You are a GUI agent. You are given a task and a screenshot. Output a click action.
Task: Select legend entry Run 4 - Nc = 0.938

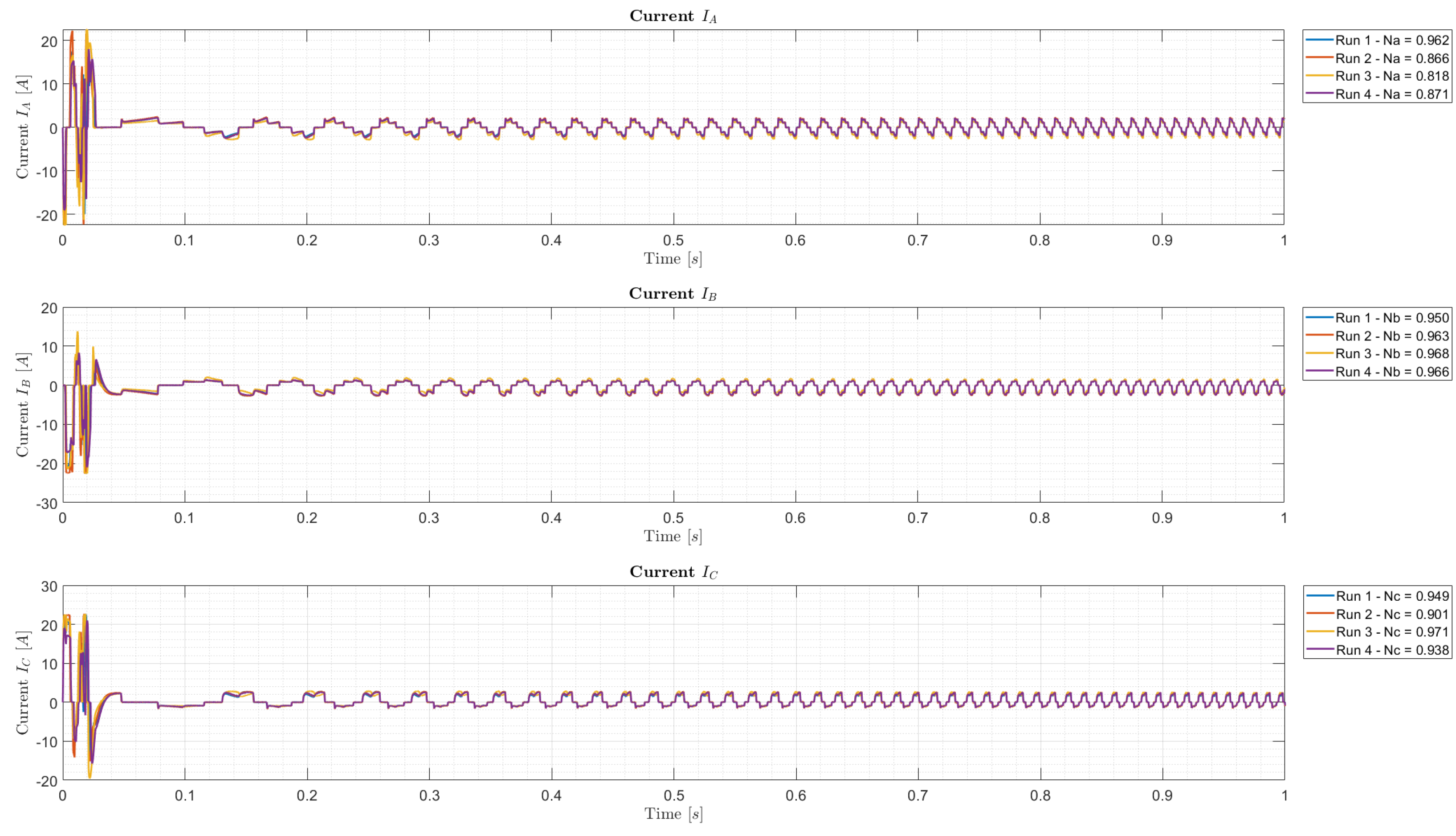[1392, 650]
